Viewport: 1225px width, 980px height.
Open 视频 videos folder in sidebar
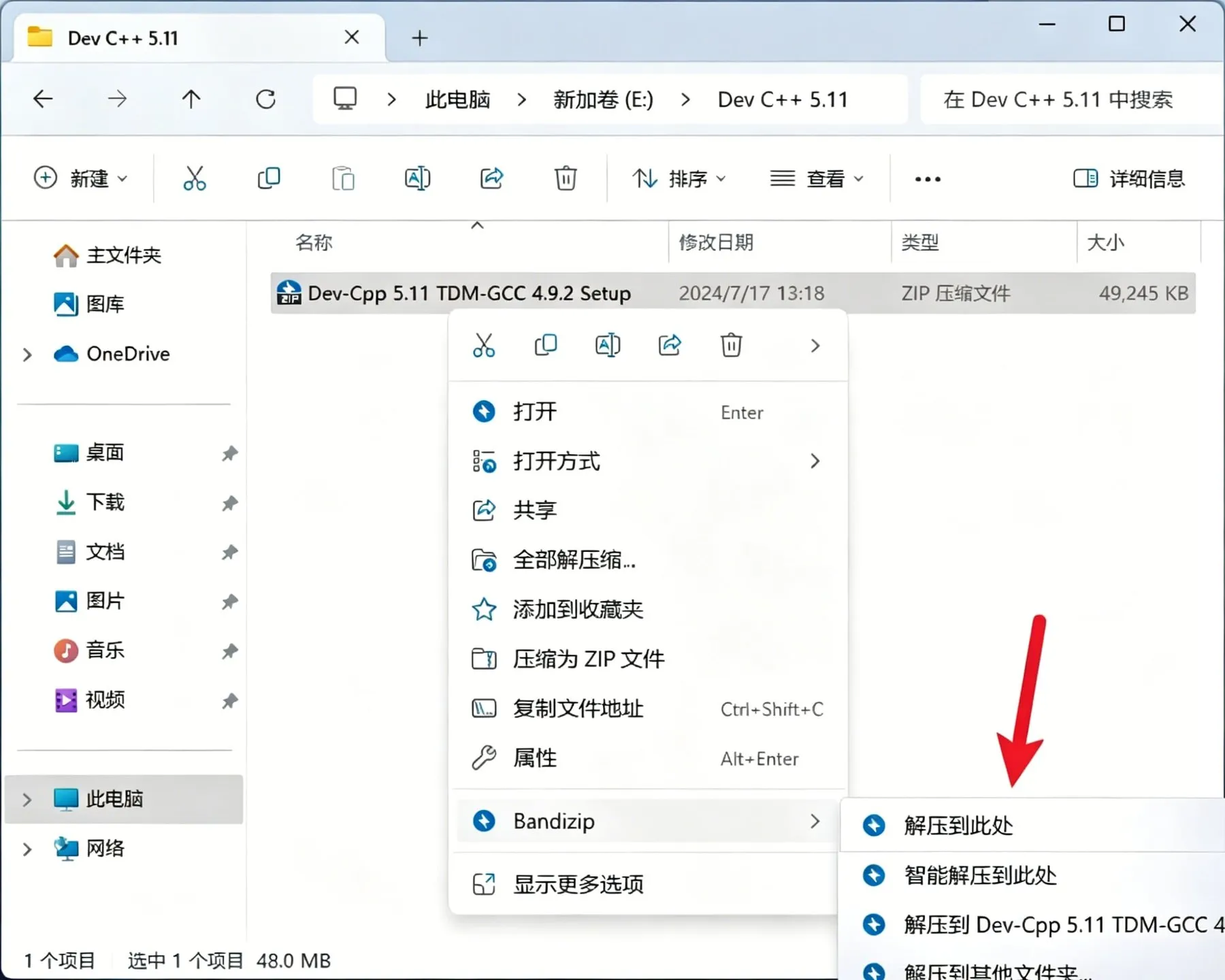tap(89, 700)
